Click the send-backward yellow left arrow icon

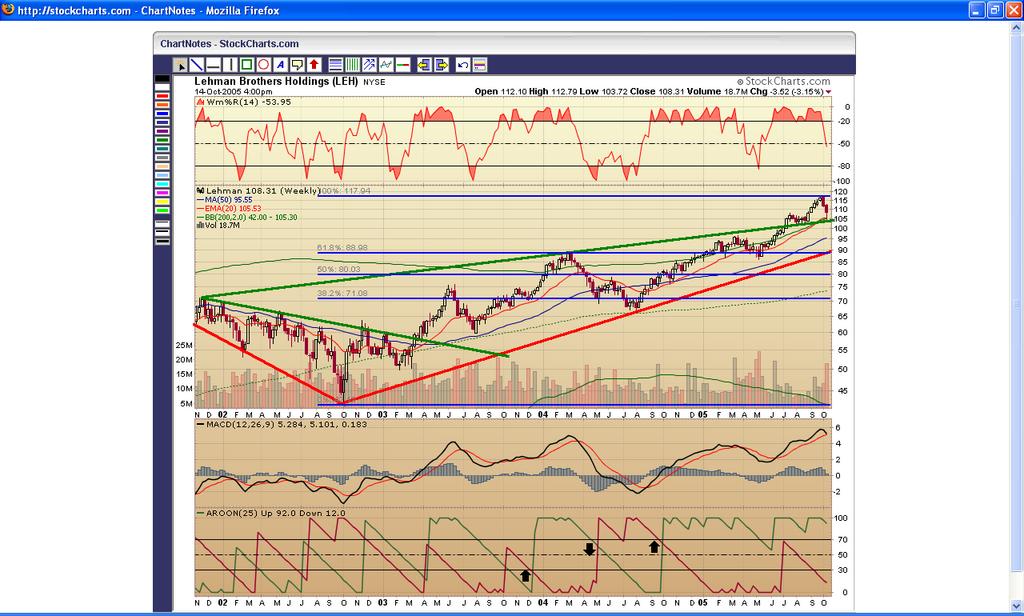click(x=424, y=65)
